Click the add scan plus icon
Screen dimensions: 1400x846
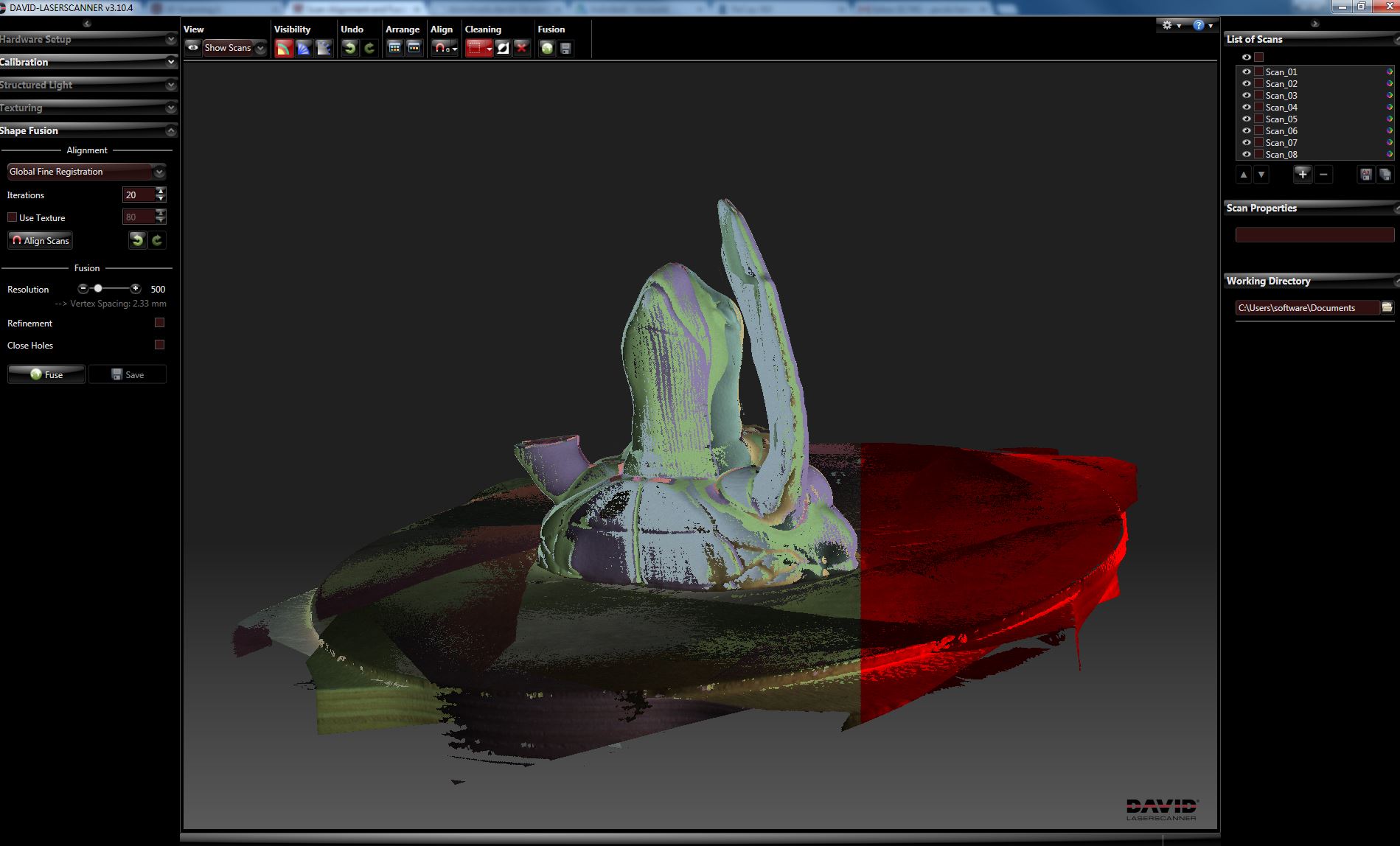(1302, 175)
